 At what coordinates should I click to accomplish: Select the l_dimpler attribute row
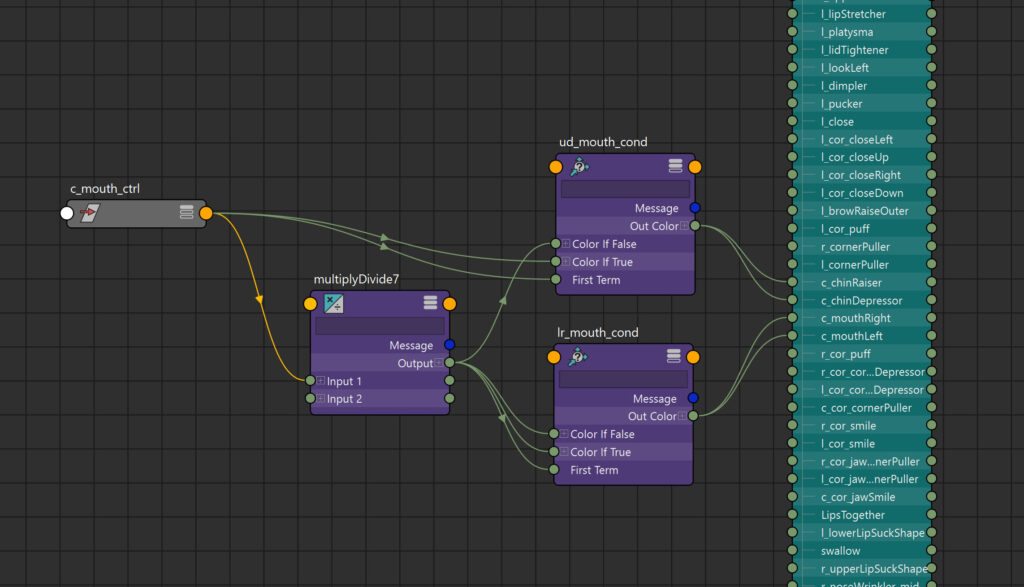pos(862,86)
